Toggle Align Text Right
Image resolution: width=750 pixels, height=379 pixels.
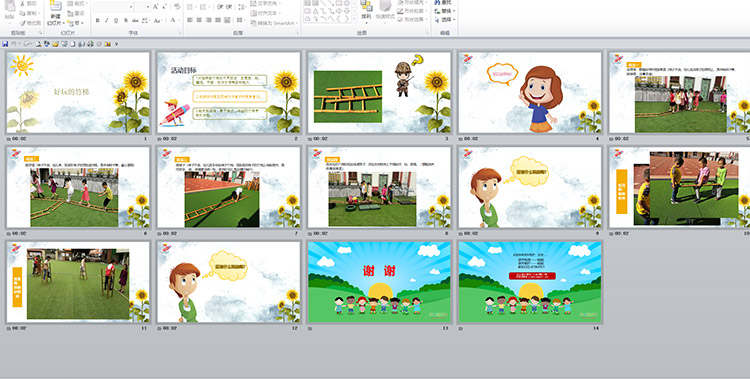(209, 20)
